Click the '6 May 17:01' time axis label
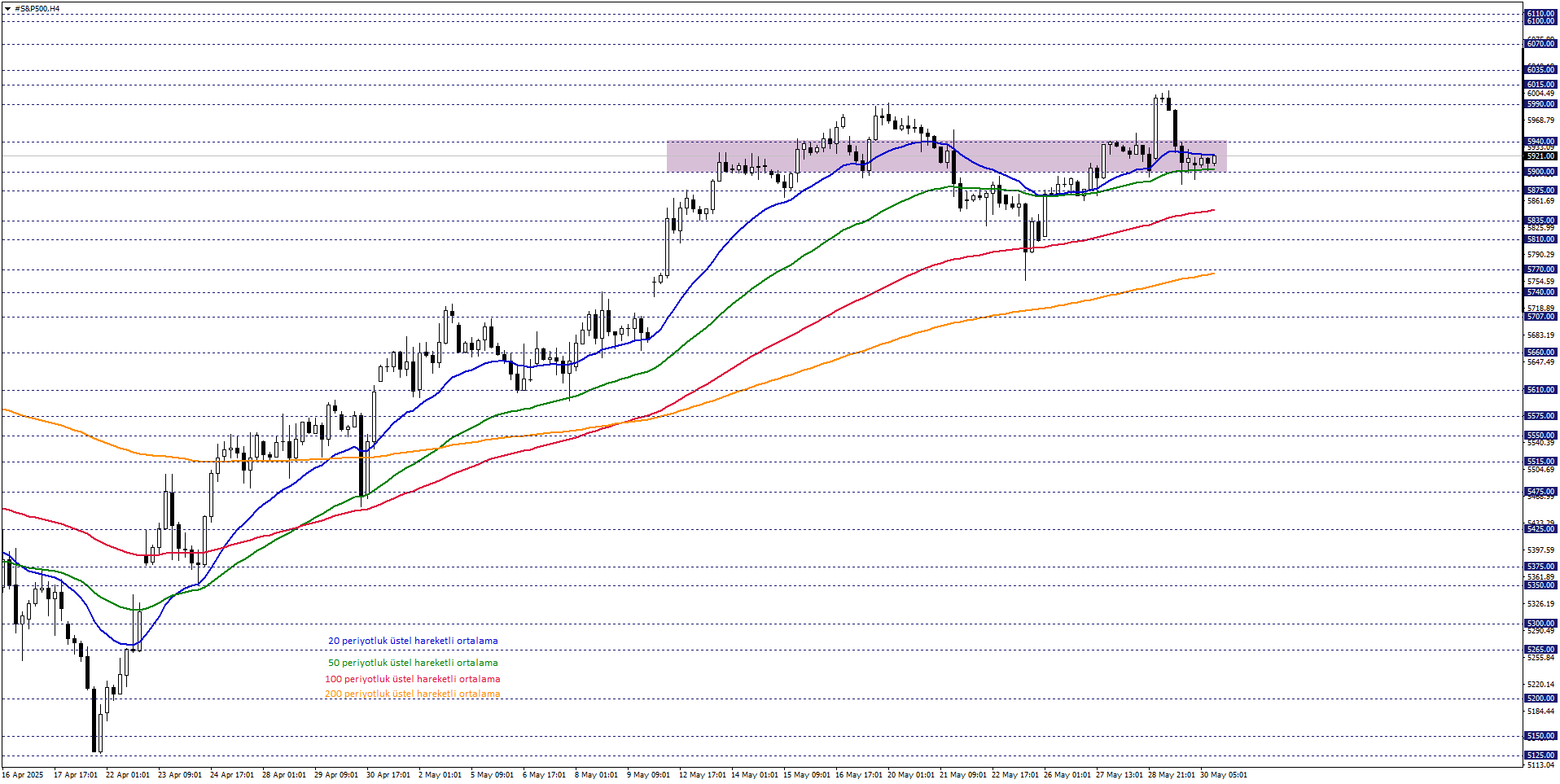The height and width of the screenshot is (784, 1560). point(544,775)
